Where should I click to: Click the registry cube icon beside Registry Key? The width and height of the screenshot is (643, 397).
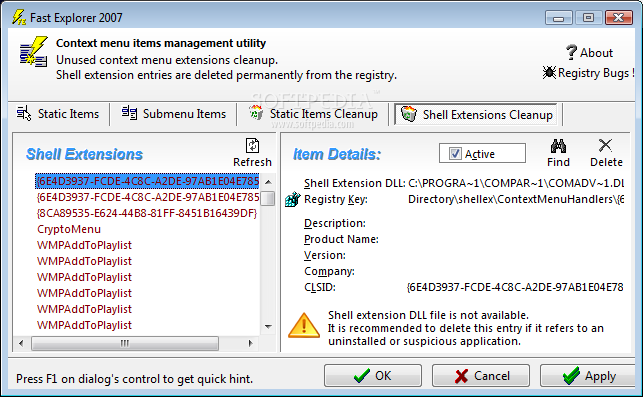293,199
